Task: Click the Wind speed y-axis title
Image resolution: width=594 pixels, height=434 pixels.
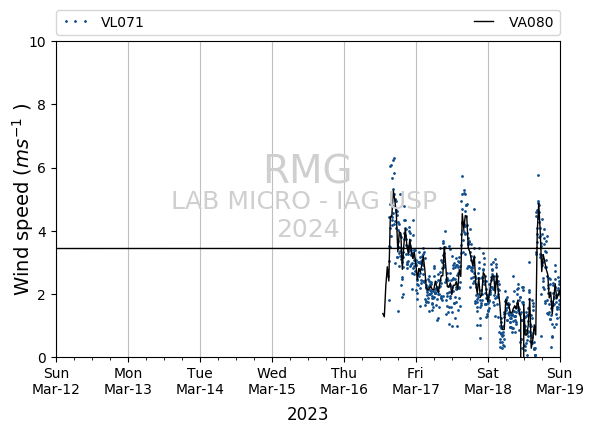Action: pyautogui.click(x=21, y=200)
